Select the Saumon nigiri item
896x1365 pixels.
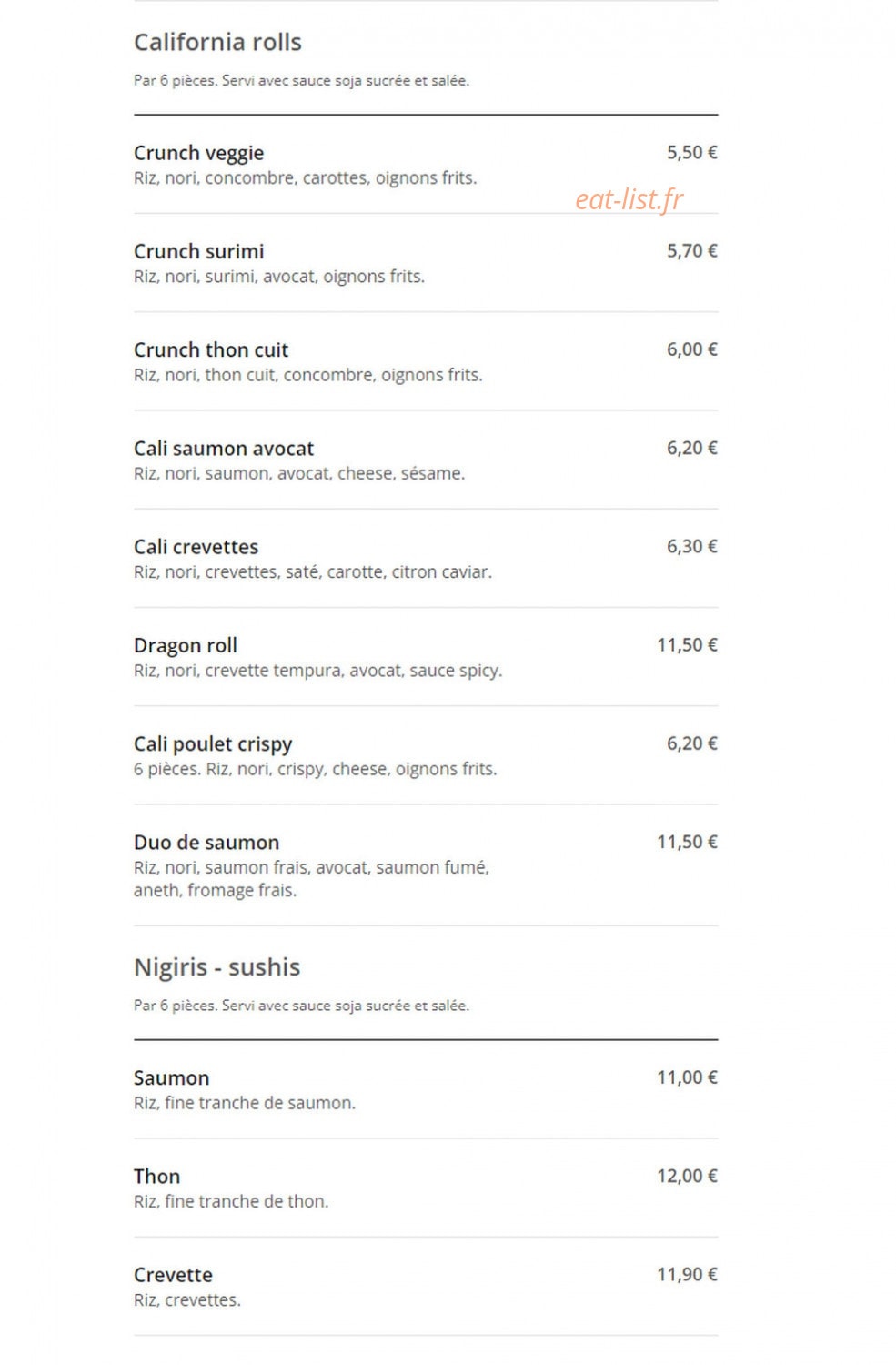pyautogui.click(x=426, y=1089)
